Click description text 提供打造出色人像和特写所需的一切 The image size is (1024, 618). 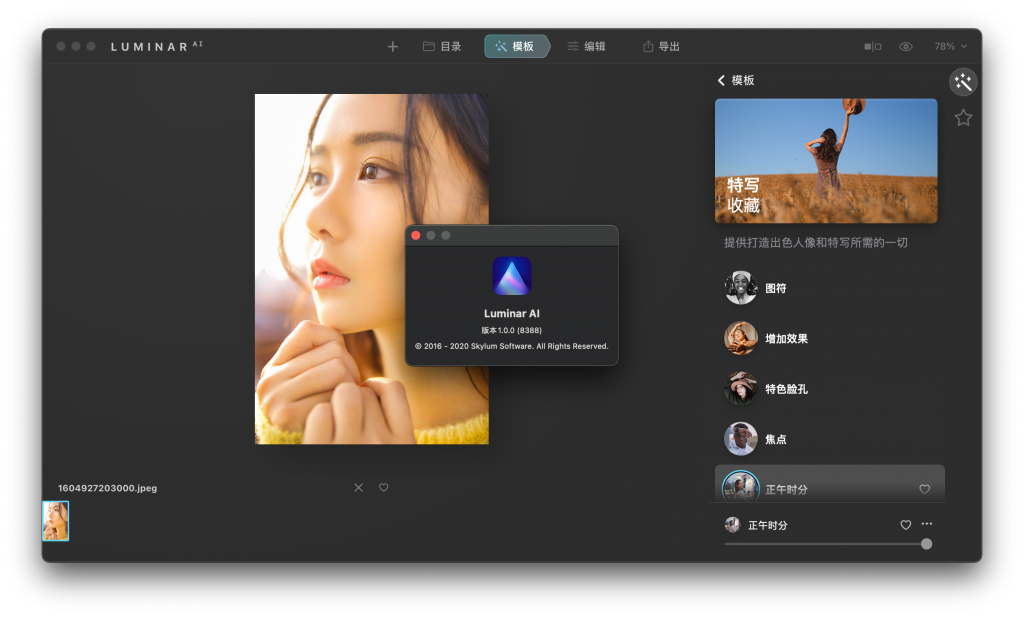(x=816, y=242)
